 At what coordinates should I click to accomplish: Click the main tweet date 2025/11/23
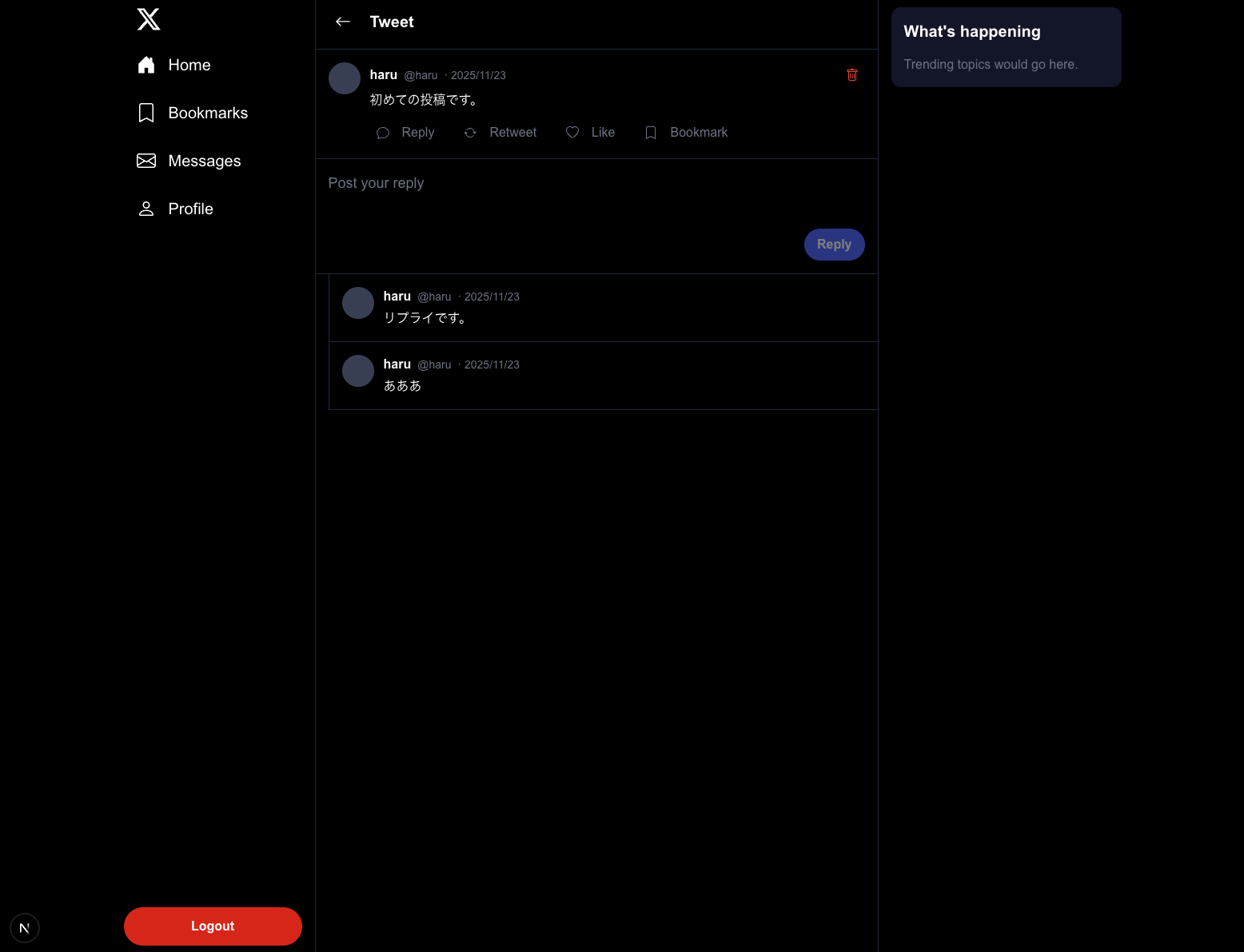pos(478,75)
